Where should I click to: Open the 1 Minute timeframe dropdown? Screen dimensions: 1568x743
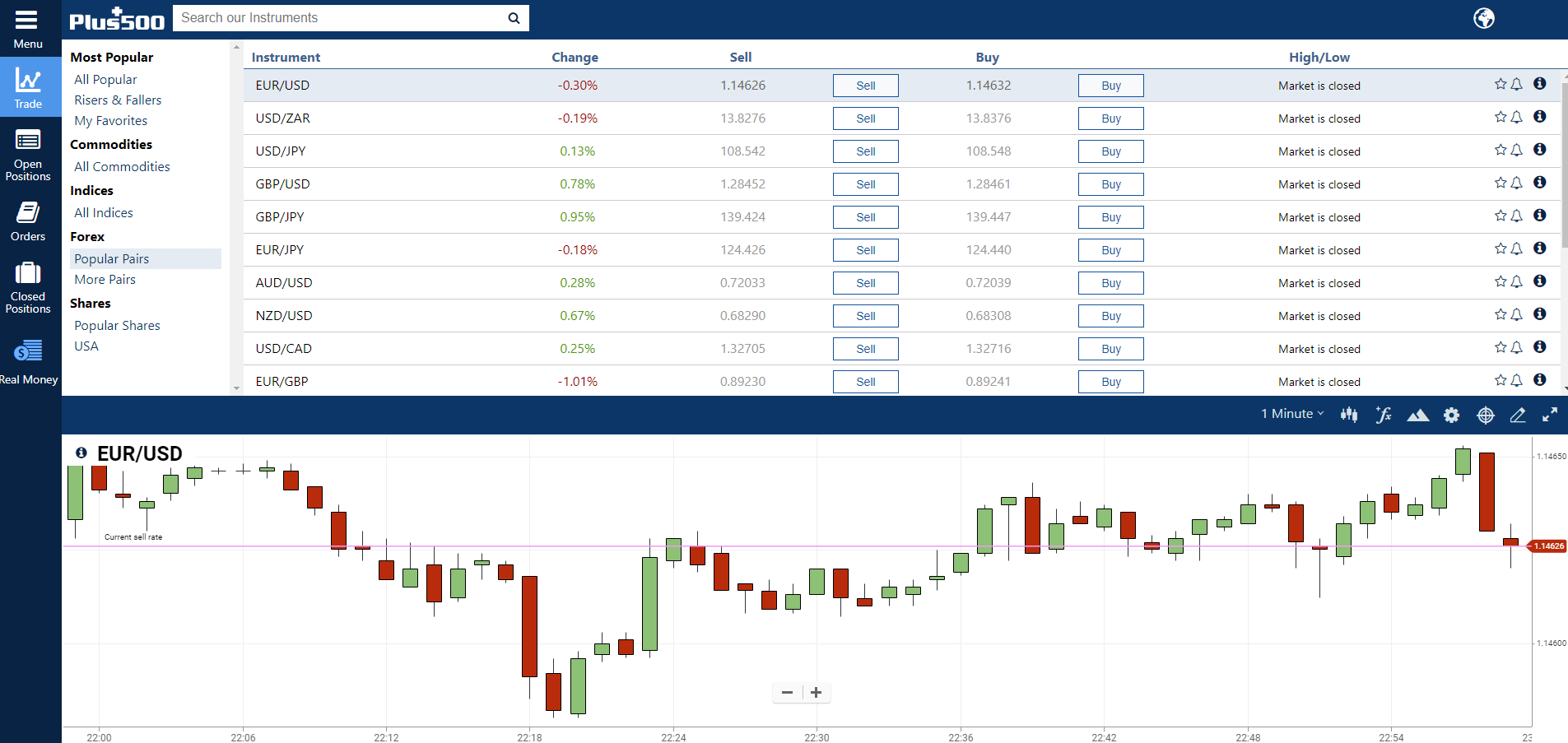pyautogui.click(x=1292, y=414)
